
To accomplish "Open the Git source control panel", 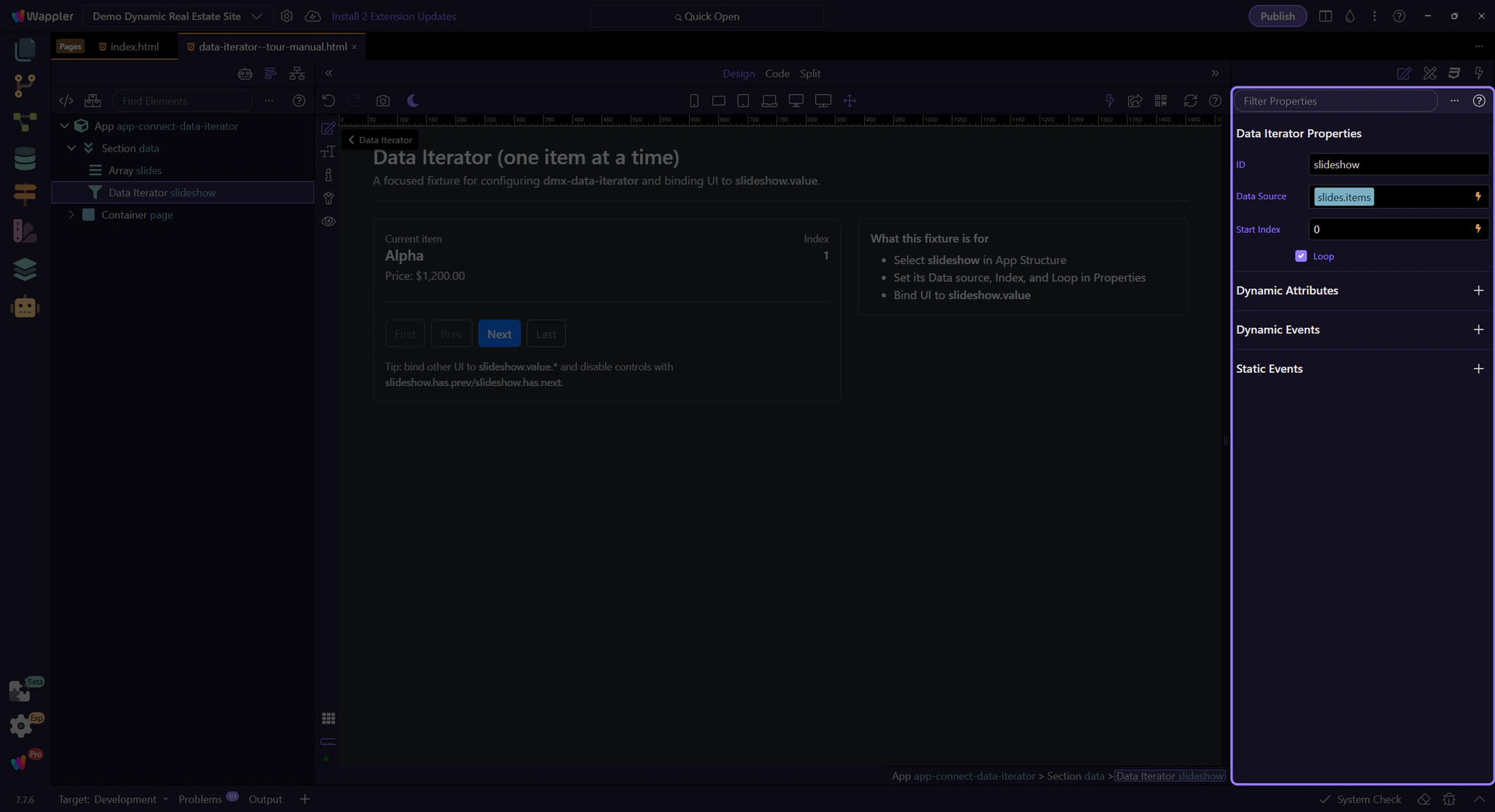I will [25, 85].
